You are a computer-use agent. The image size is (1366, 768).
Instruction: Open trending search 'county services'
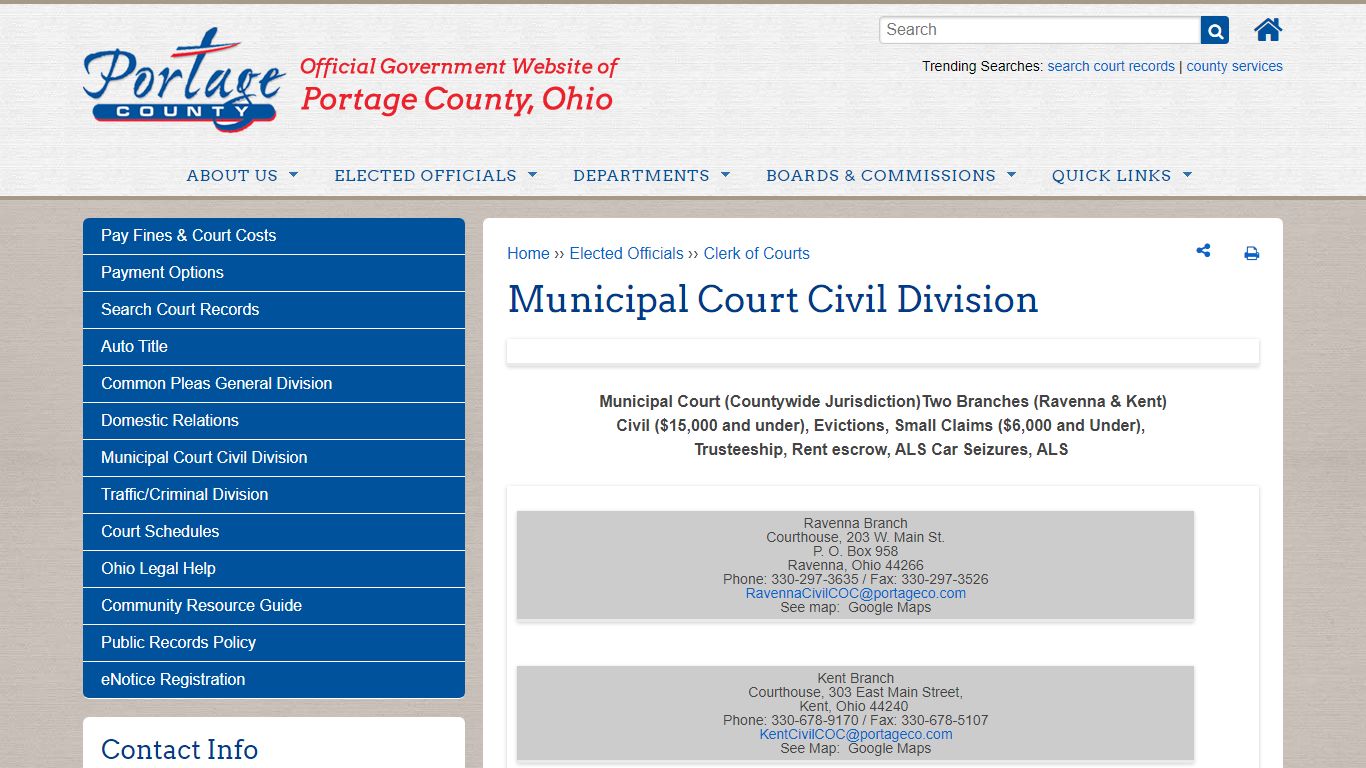pos(1234,66)
